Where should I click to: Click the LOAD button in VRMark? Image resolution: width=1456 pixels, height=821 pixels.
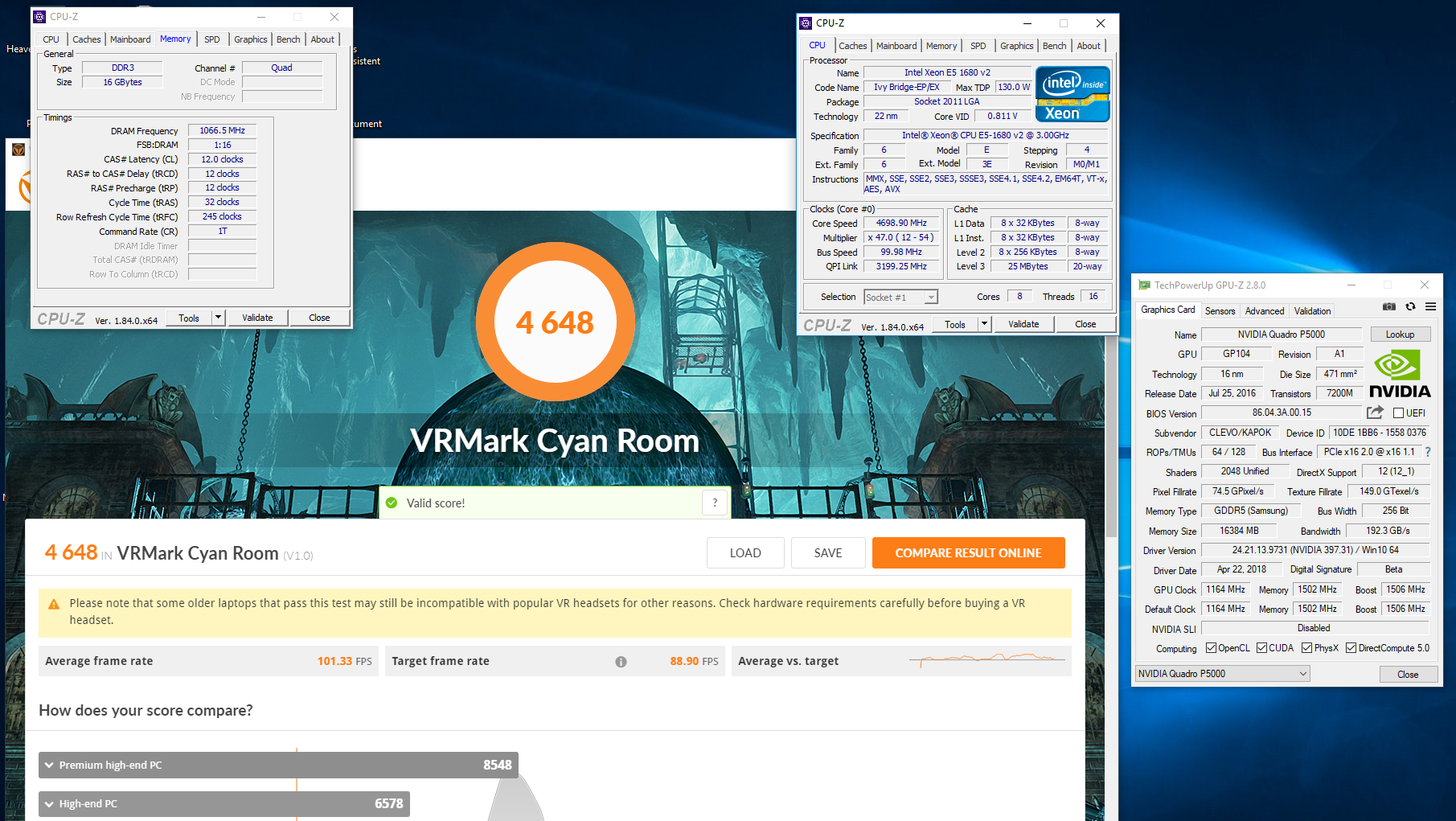(x=745, y=553)
